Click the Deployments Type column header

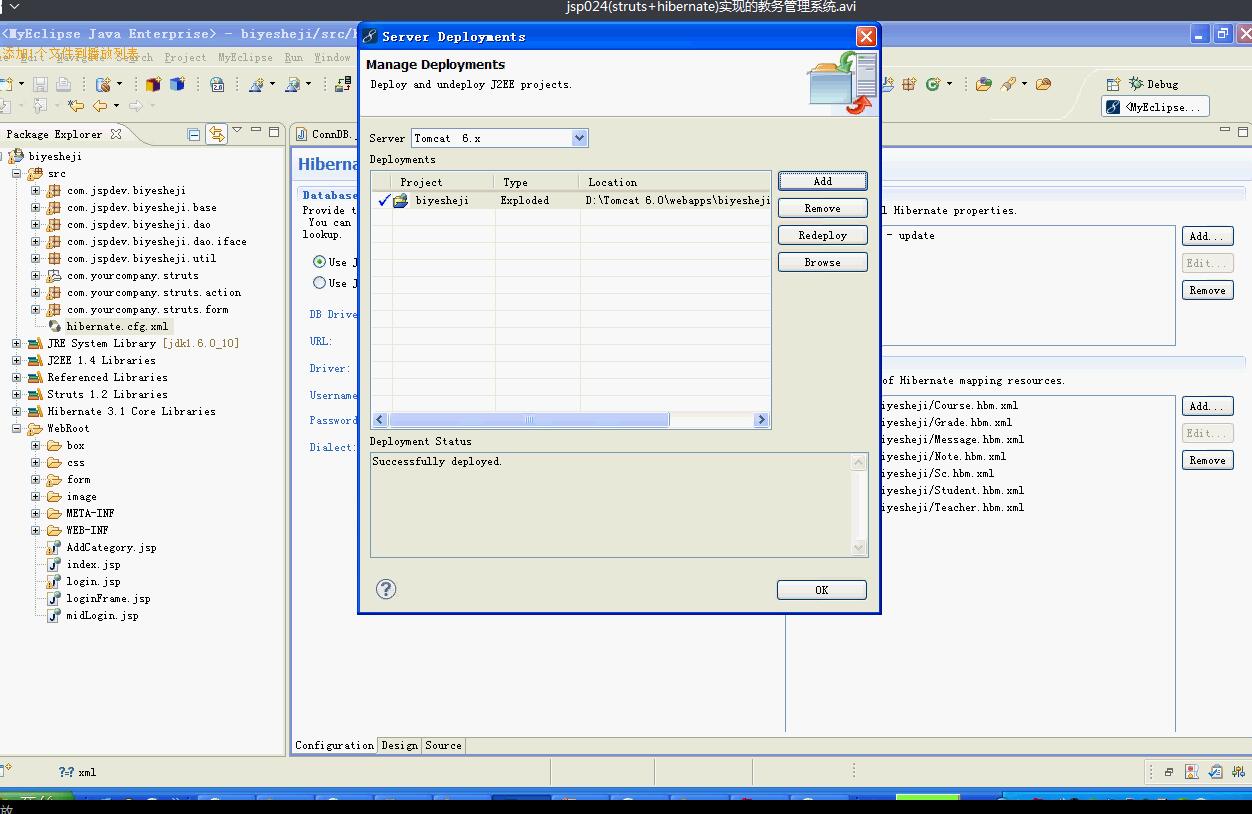(x=537, y=182)
